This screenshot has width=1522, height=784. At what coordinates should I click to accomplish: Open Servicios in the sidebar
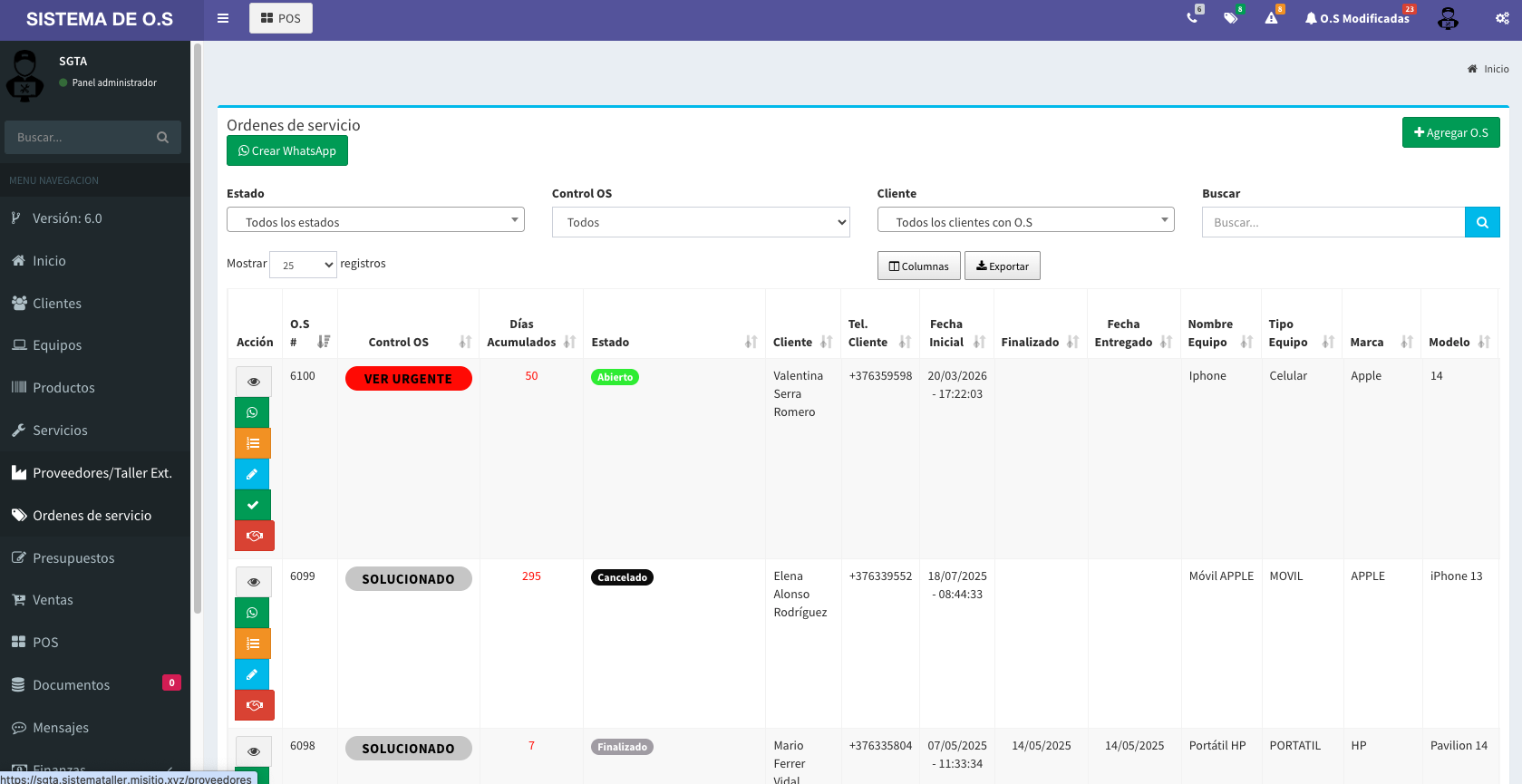[95, 431]
